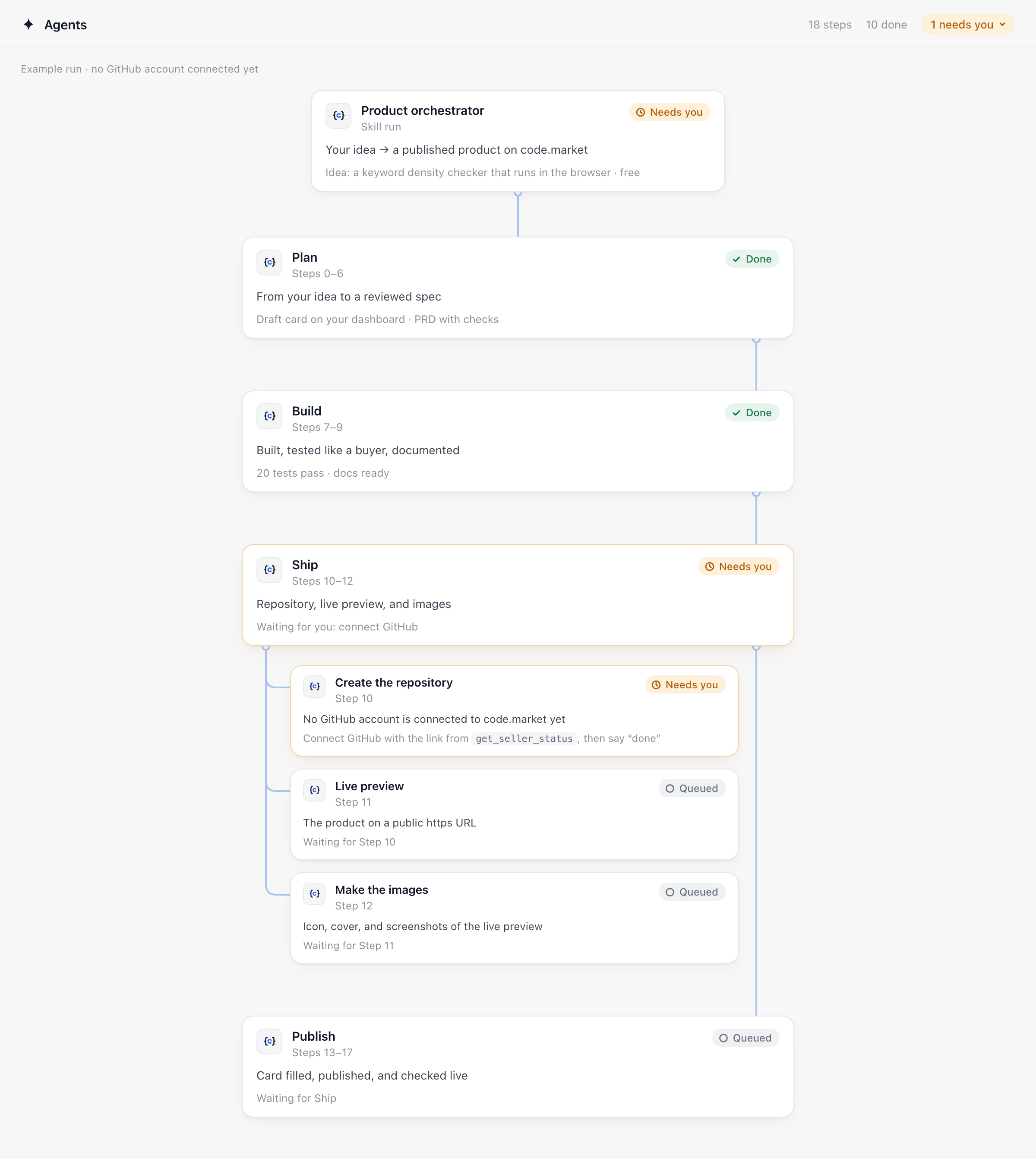Click Queued badge on Make the images
This screenshot has width=1036, height=1159.
click(x=692, y=893)
